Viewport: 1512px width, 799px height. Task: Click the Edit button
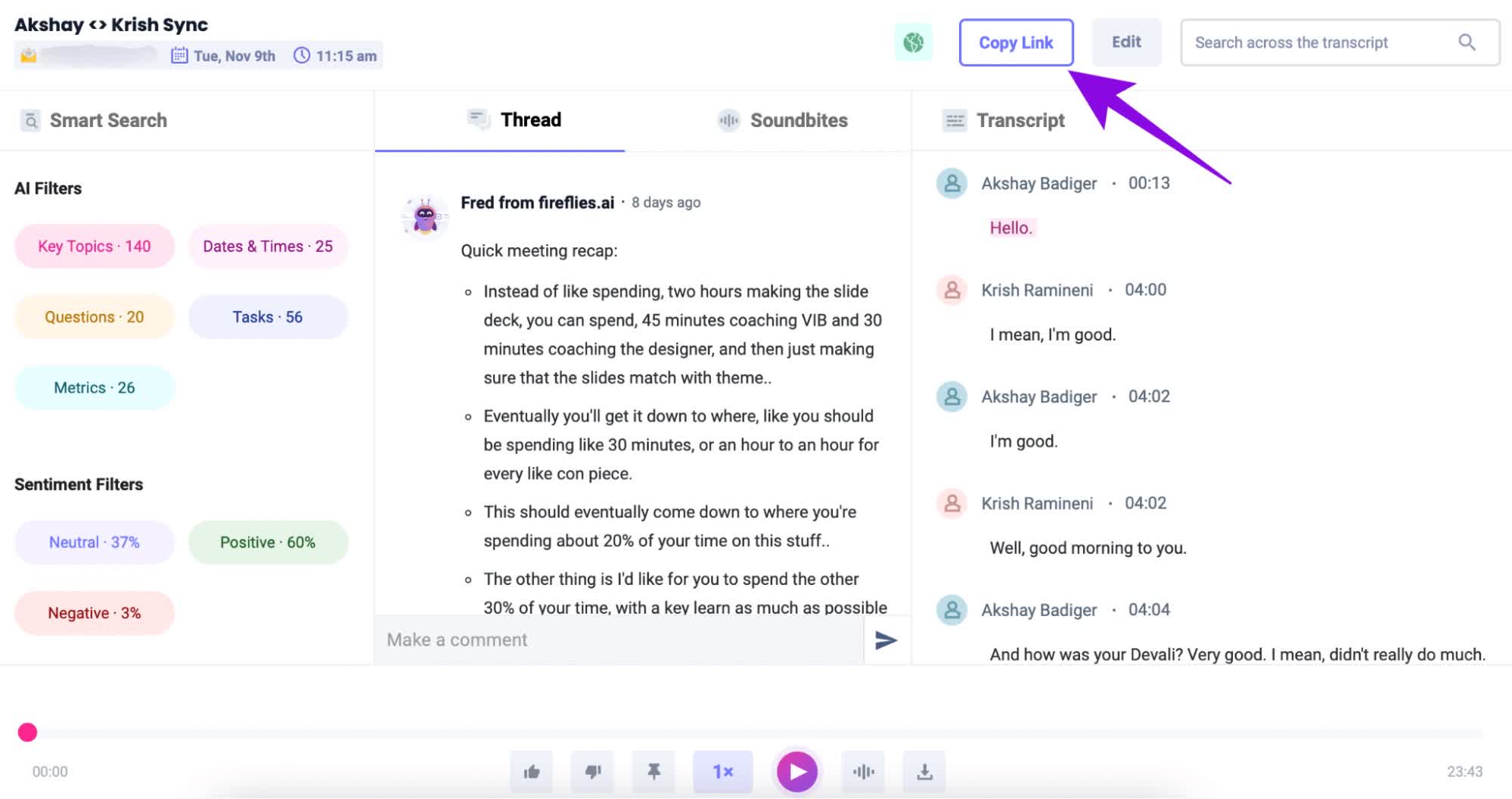[x=1126, y=42]
